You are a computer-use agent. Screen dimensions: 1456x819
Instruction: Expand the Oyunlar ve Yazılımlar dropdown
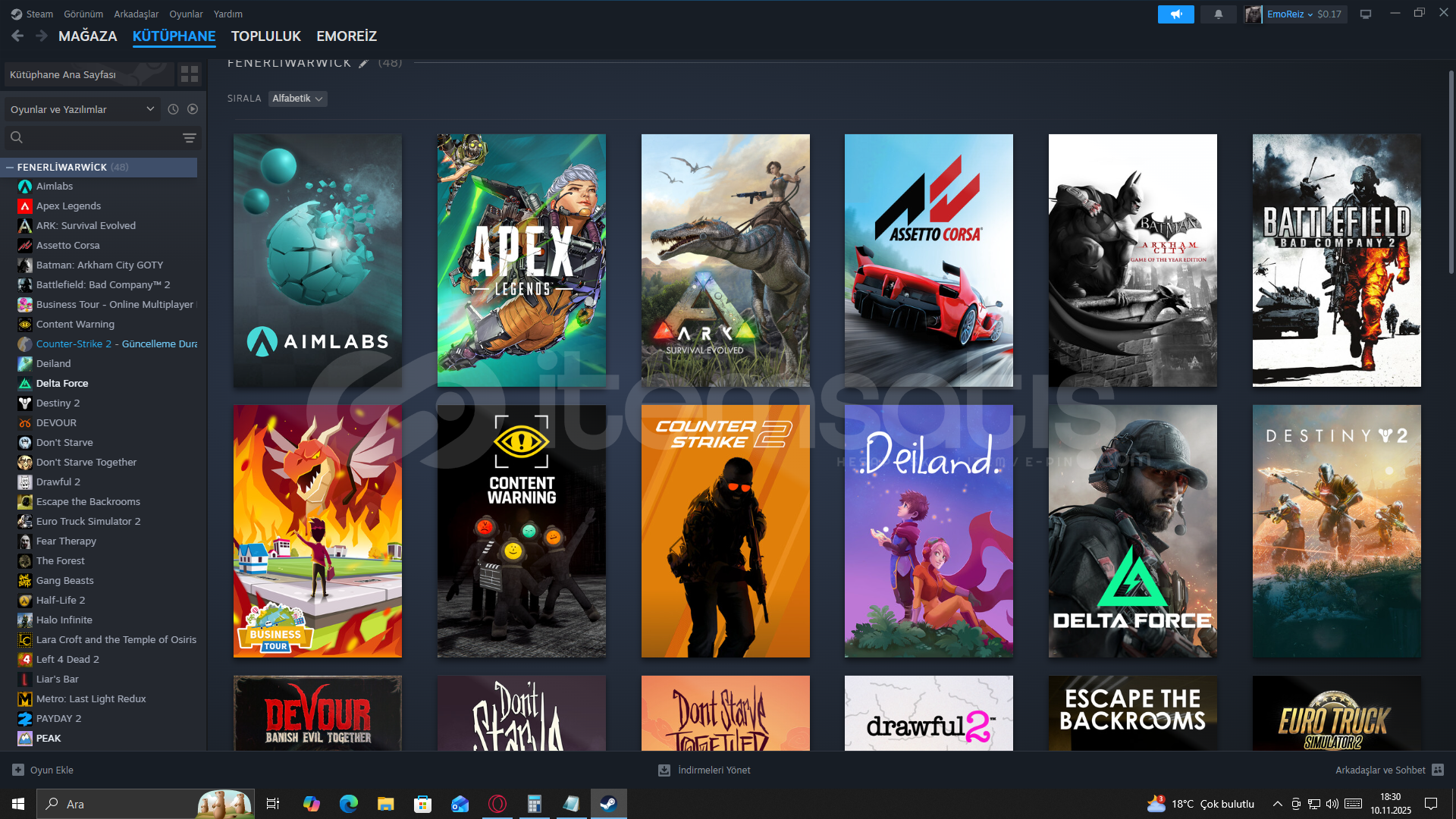82,109
